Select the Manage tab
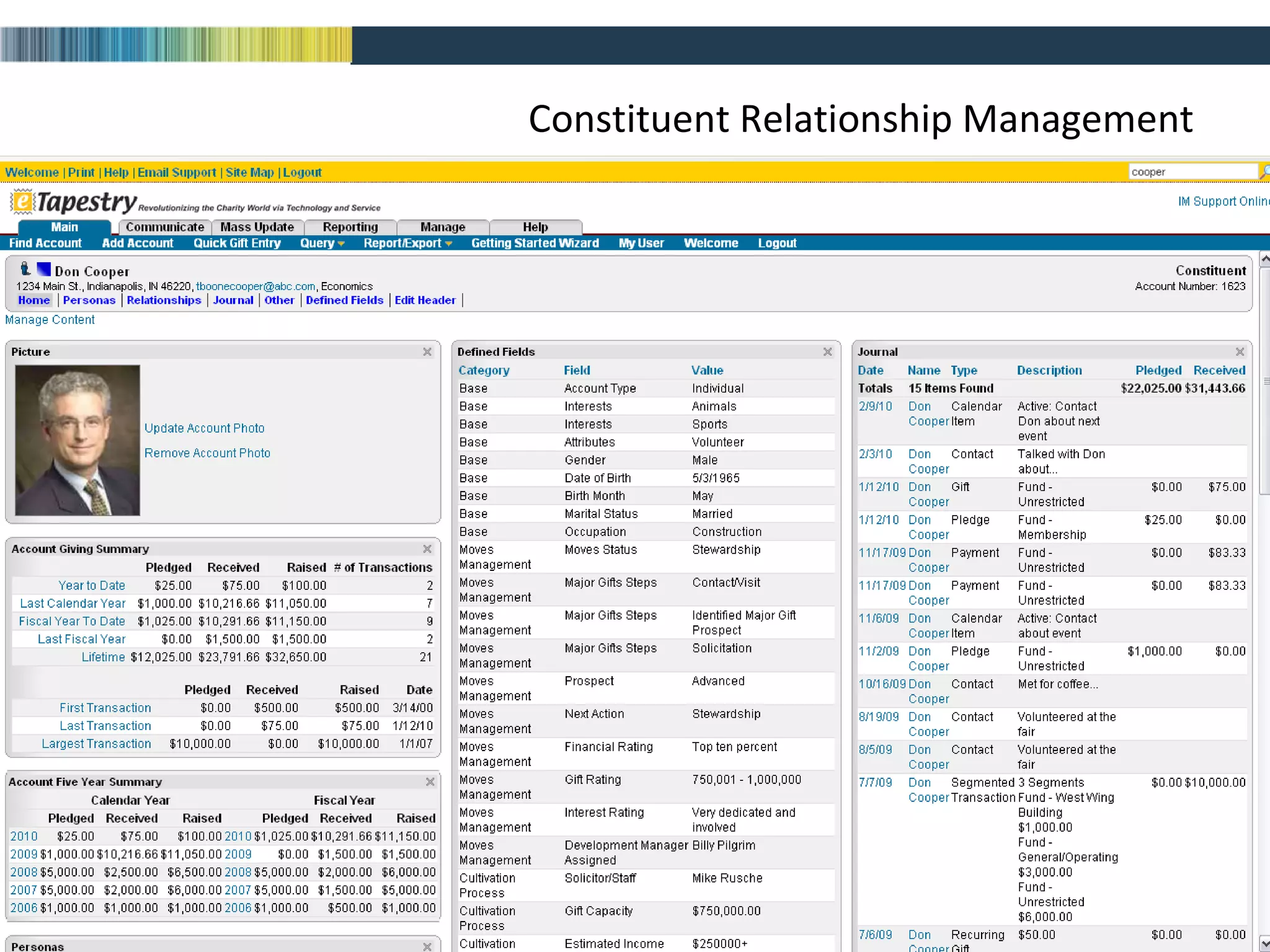 pos(443,227)
